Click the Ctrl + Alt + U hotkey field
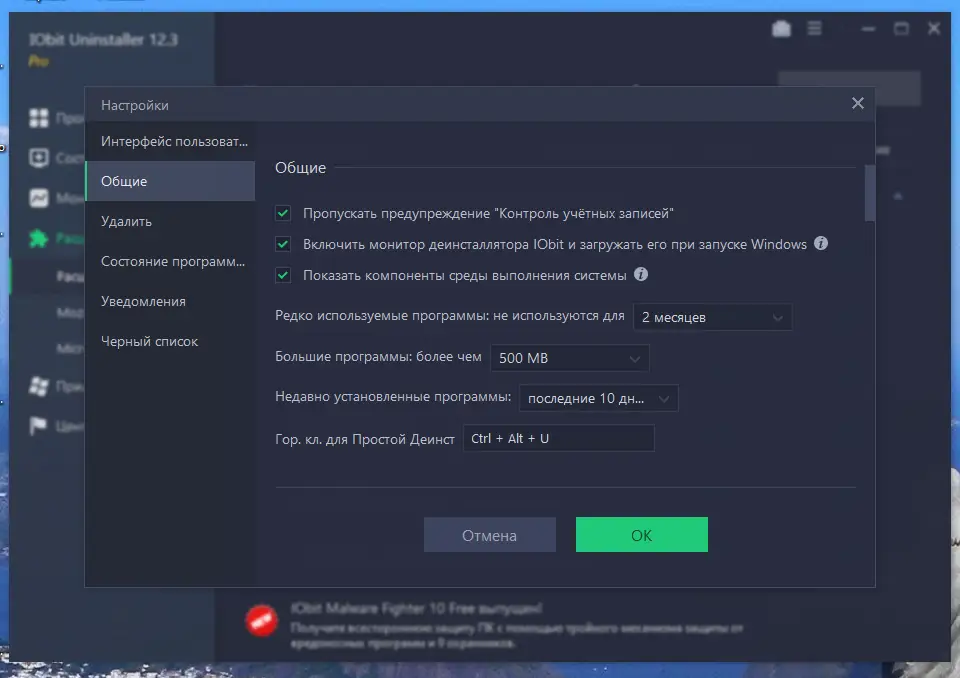This screenshot has width=960, height=678. (558, 439)
